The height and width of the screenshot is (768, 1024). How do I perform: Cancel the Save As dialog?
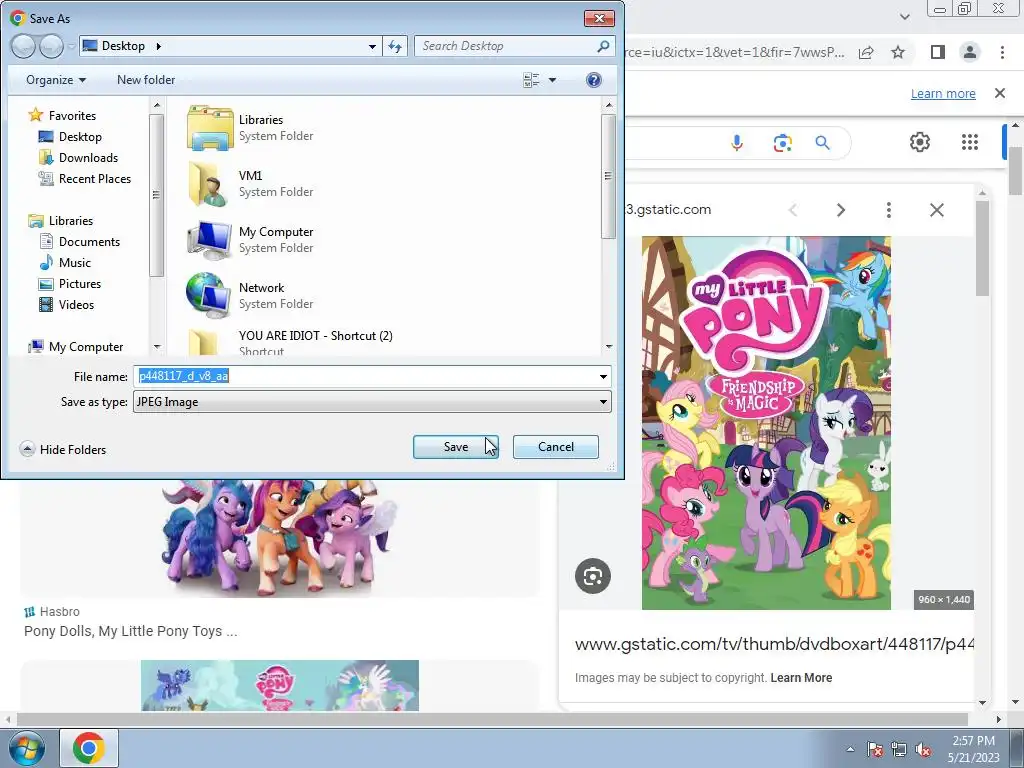[x=556, y=447]
